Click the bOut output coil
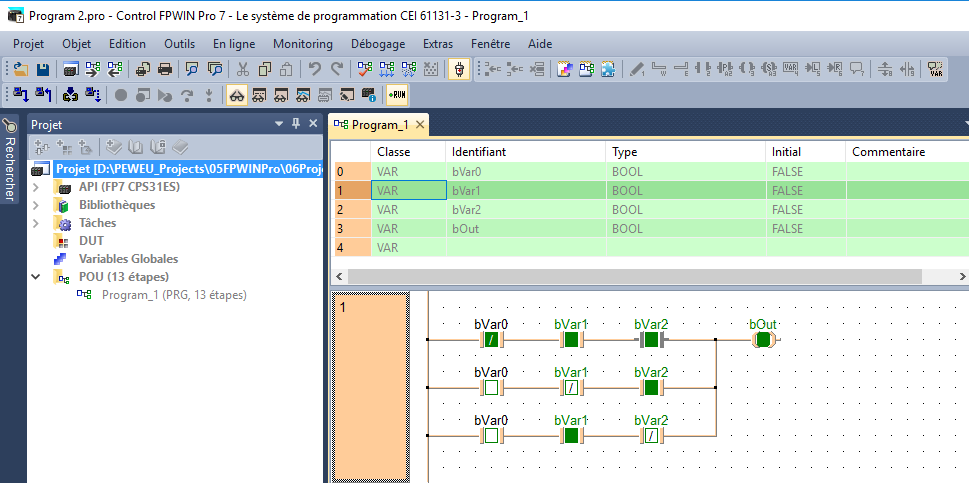 tap(763, 340)
